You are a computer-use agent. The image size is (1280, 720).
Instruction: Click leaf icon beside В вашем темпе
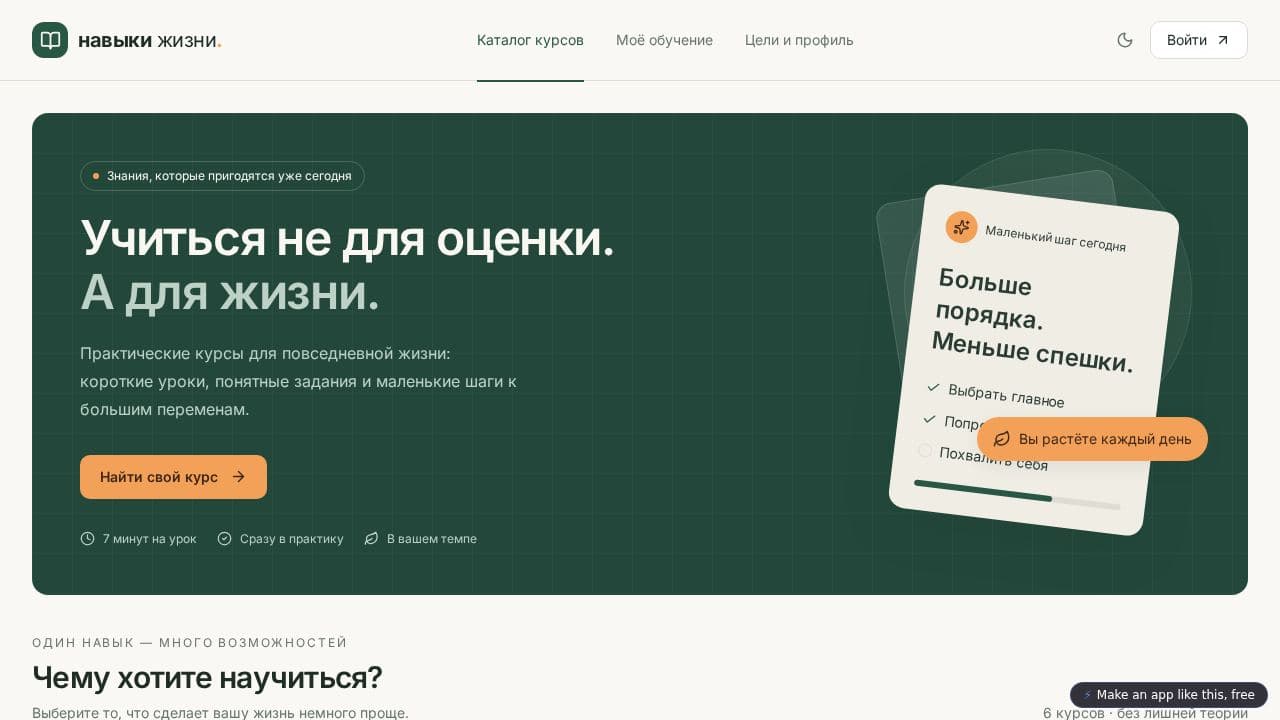pos(371,539)
